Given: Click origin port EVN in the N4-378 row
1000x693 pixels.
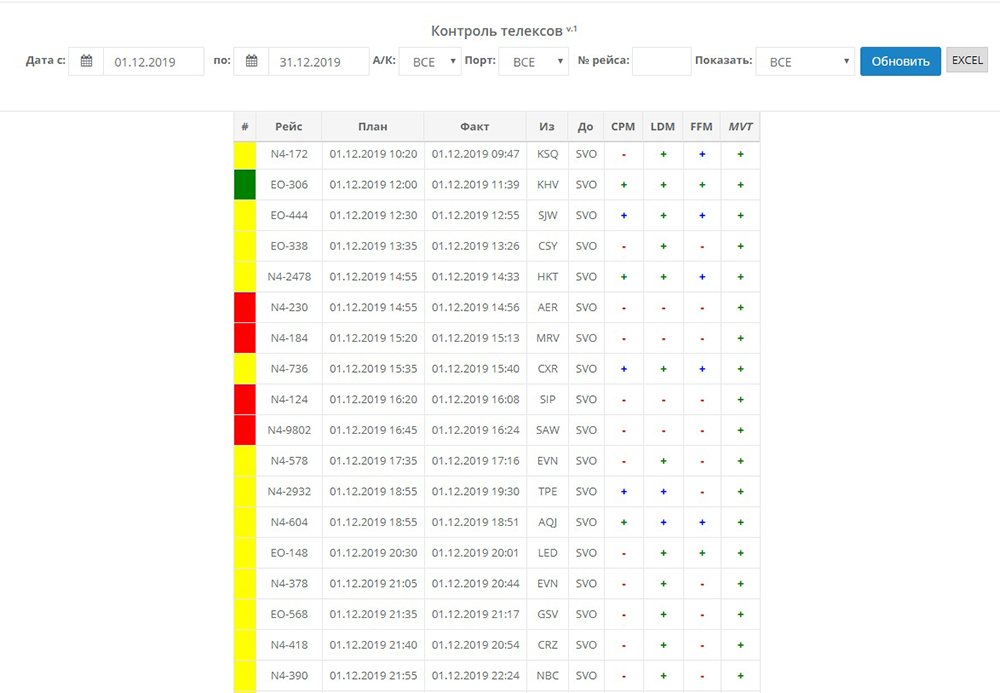Looking at the screenshot, I should [547, 583].
